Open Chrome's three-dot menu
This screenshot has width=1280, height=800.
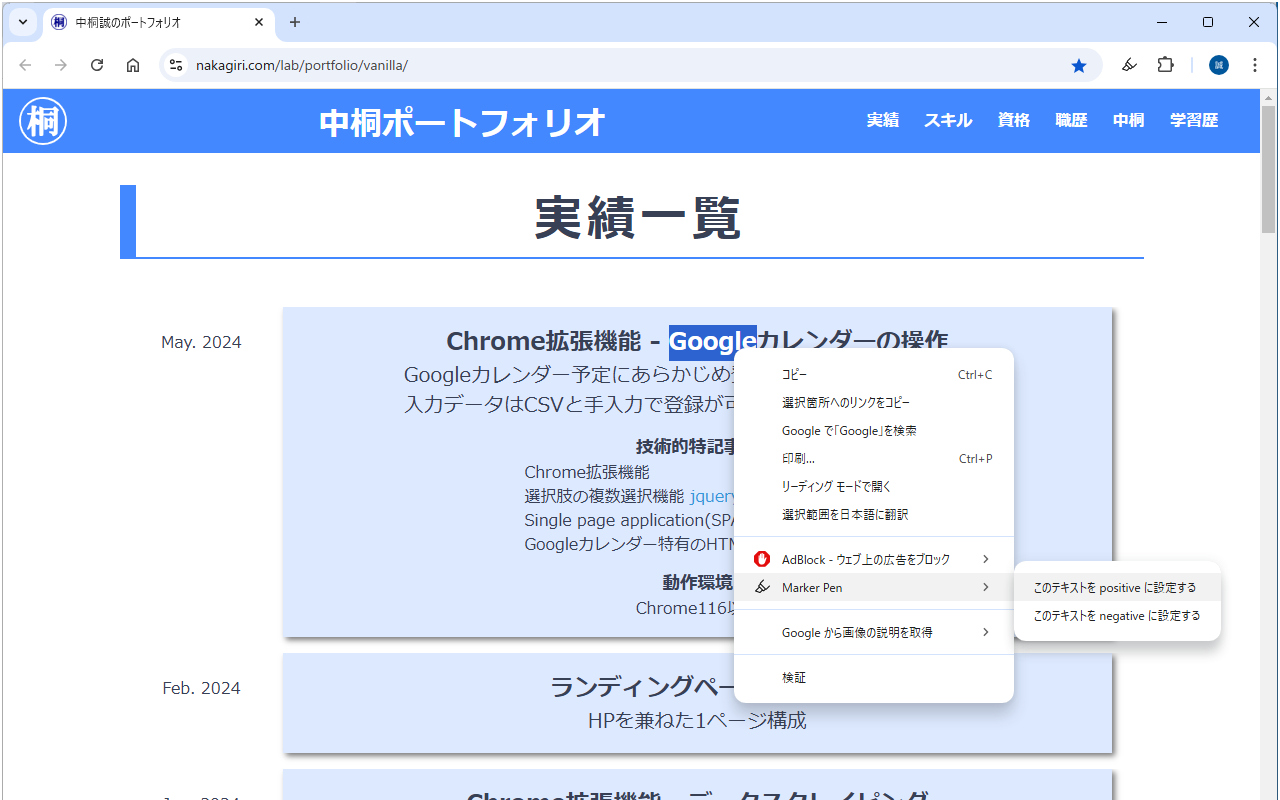coord(1255,65)
